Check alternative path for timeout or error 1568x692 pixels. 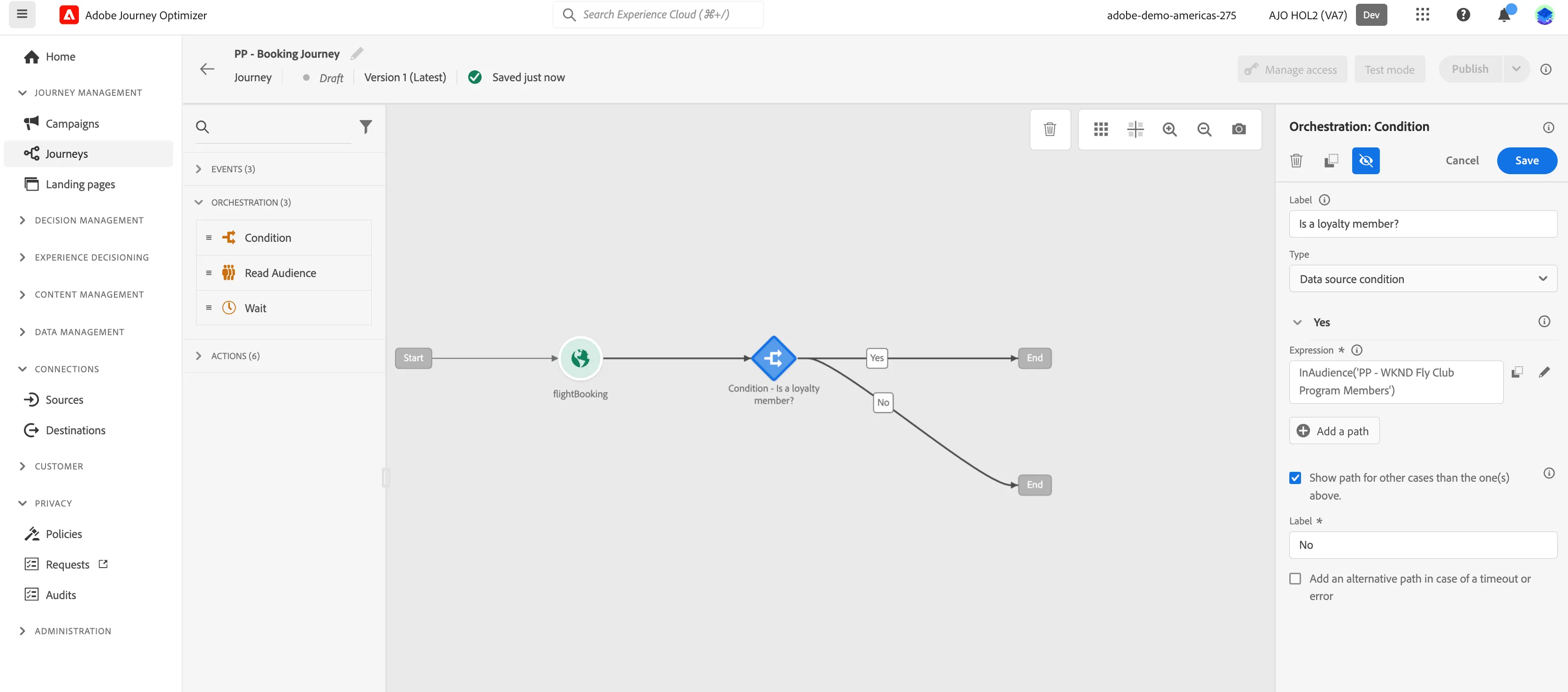point(1295,579)
